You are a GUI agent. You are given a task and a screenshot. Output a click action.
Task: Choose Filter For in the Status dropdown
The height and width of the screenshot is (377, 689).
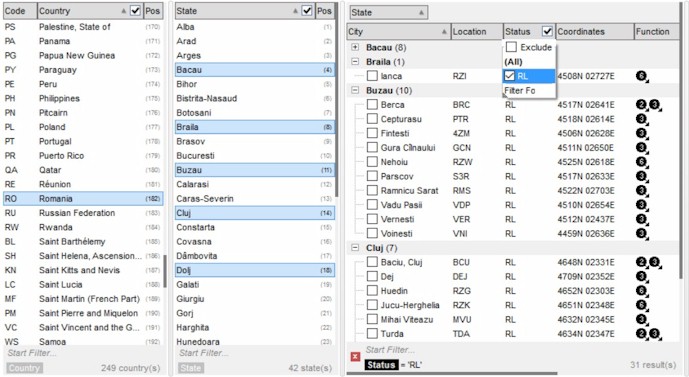529,91
